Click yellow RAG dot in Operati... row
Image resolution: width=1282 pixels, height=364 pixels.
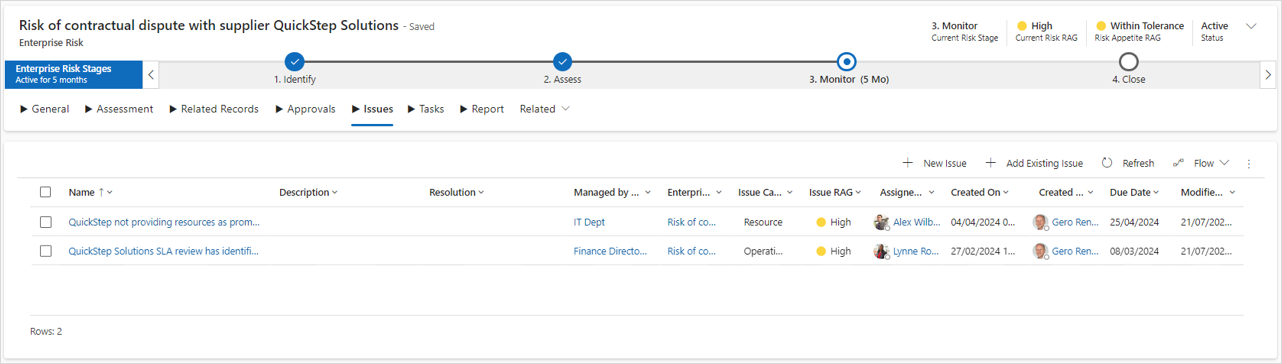(x=821, y=251)
